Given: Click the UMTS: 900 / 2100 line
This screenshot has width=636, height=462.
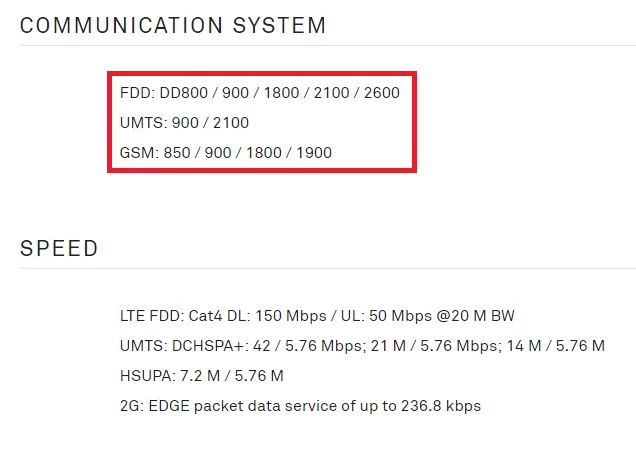Looking at the screenshot, I should 184,123.
